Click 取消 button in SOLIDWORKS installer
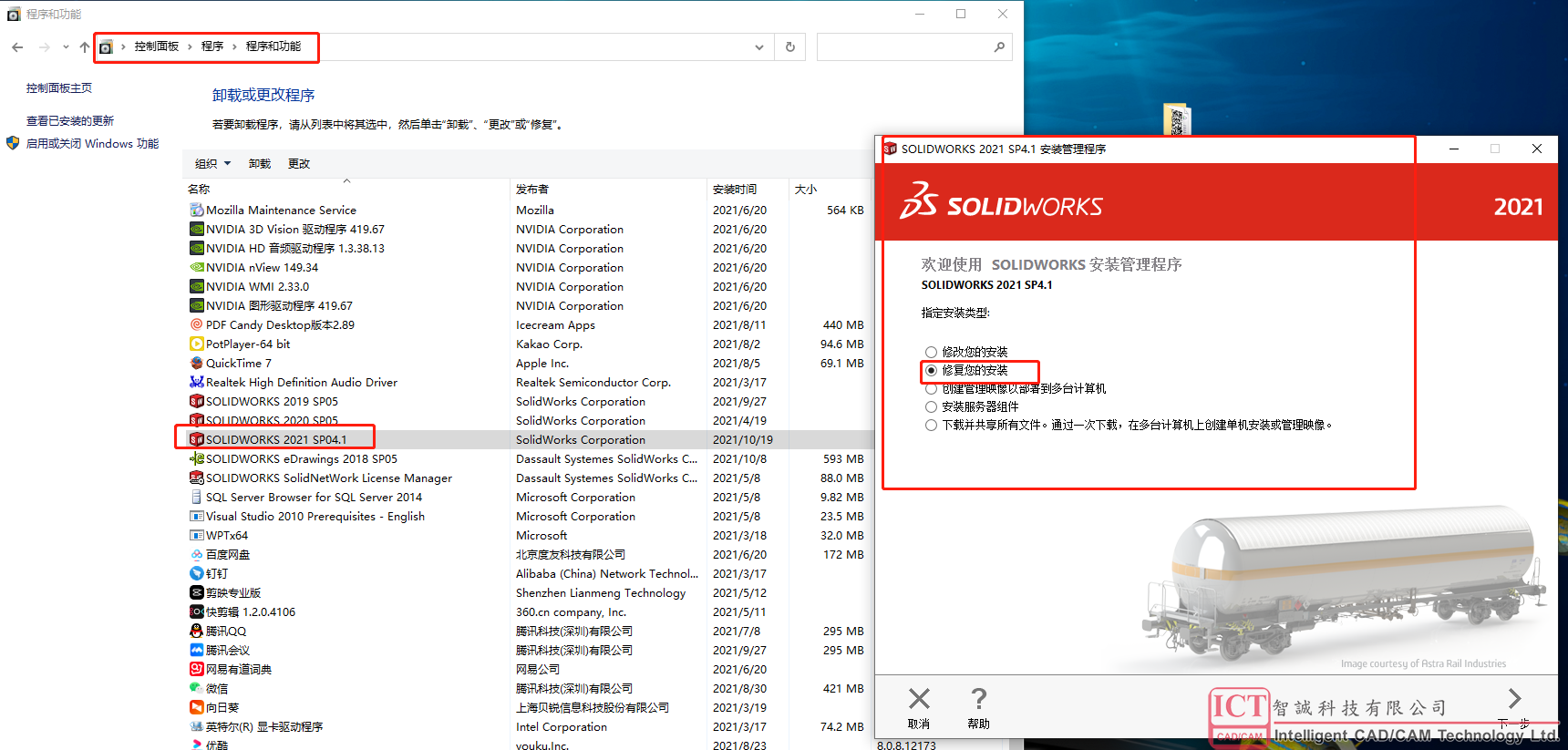This screenshot has height=750, width=1568. click(919, 709)
